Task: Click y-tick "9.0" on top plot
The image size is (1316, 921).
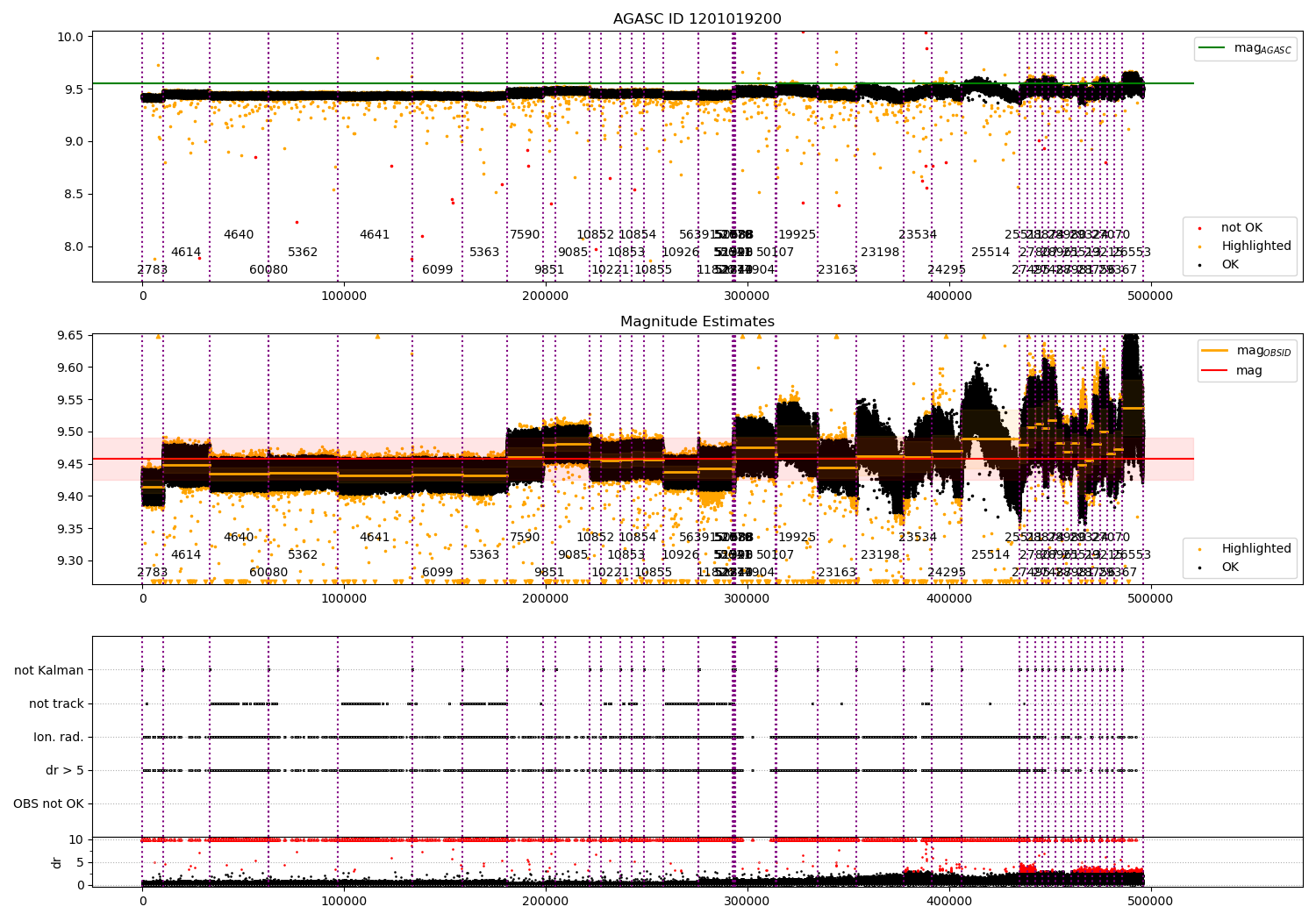Action: pyautogui.click(x=74, y=141)
